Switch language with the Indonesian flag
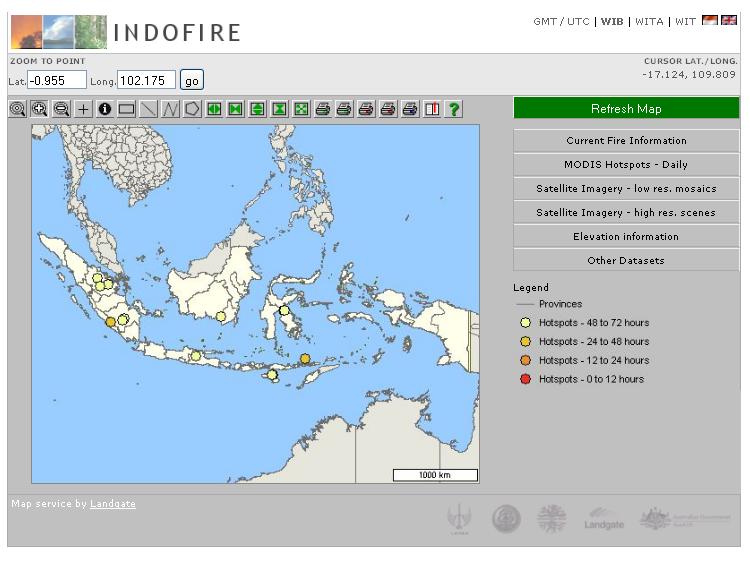Viewport: 750px width, 562px height. coord(709,21)
